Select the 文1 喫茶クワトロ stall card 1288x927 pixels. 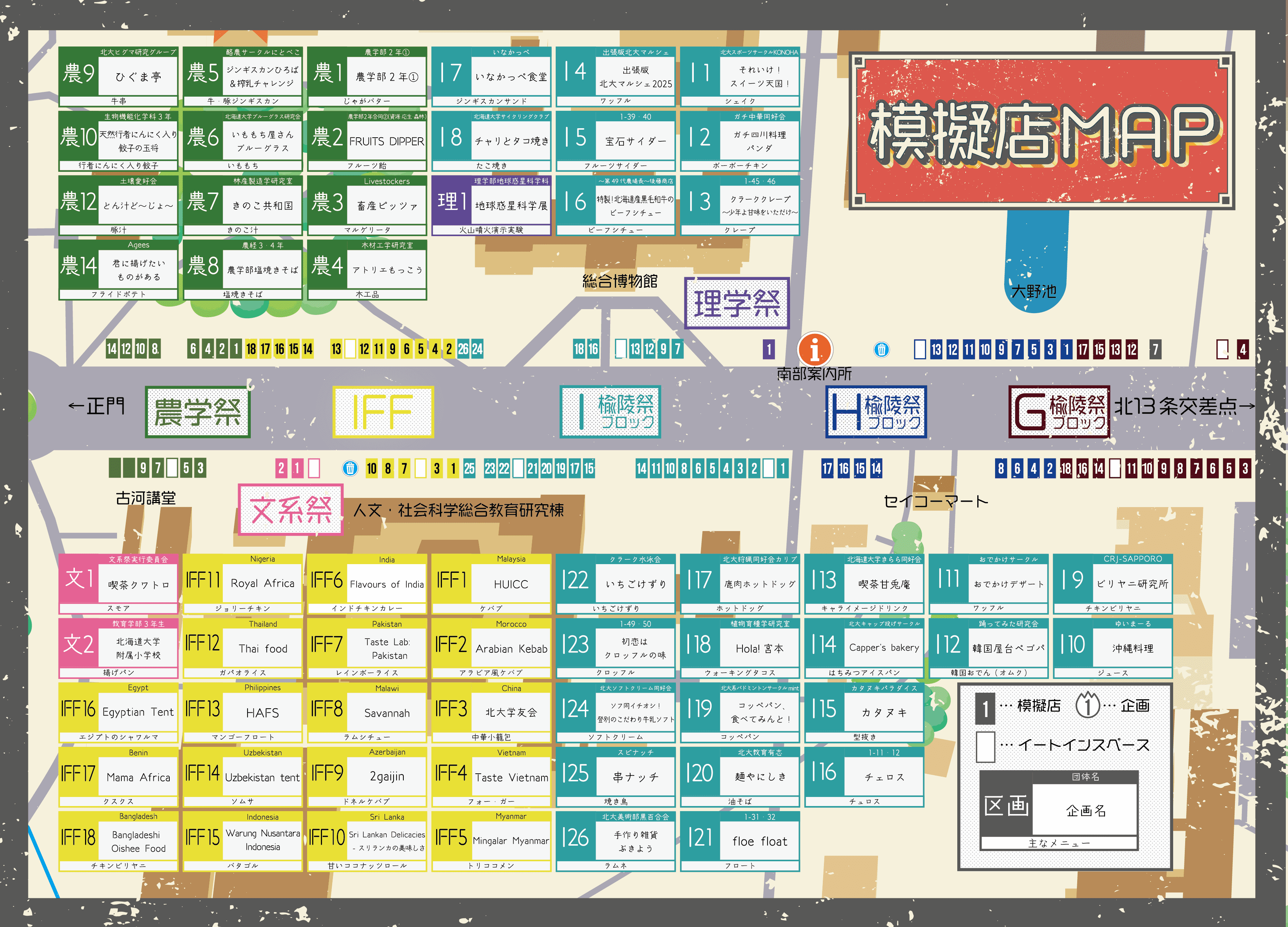pyautogui.click(x=118, y=584)
